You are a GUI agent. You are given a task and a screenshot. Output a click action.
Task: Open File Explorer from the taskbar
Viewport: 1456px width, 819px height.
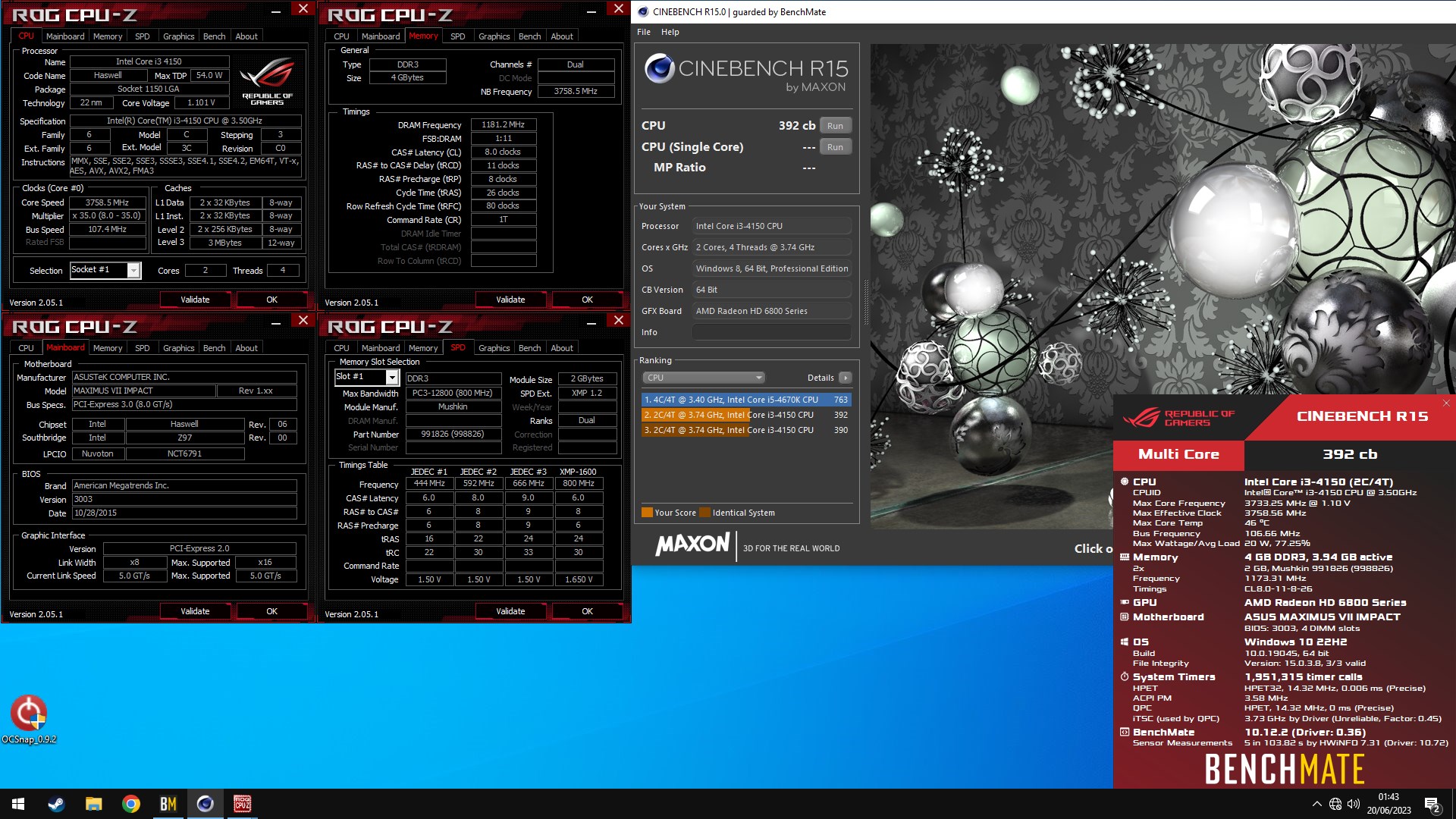coord(93,804)
